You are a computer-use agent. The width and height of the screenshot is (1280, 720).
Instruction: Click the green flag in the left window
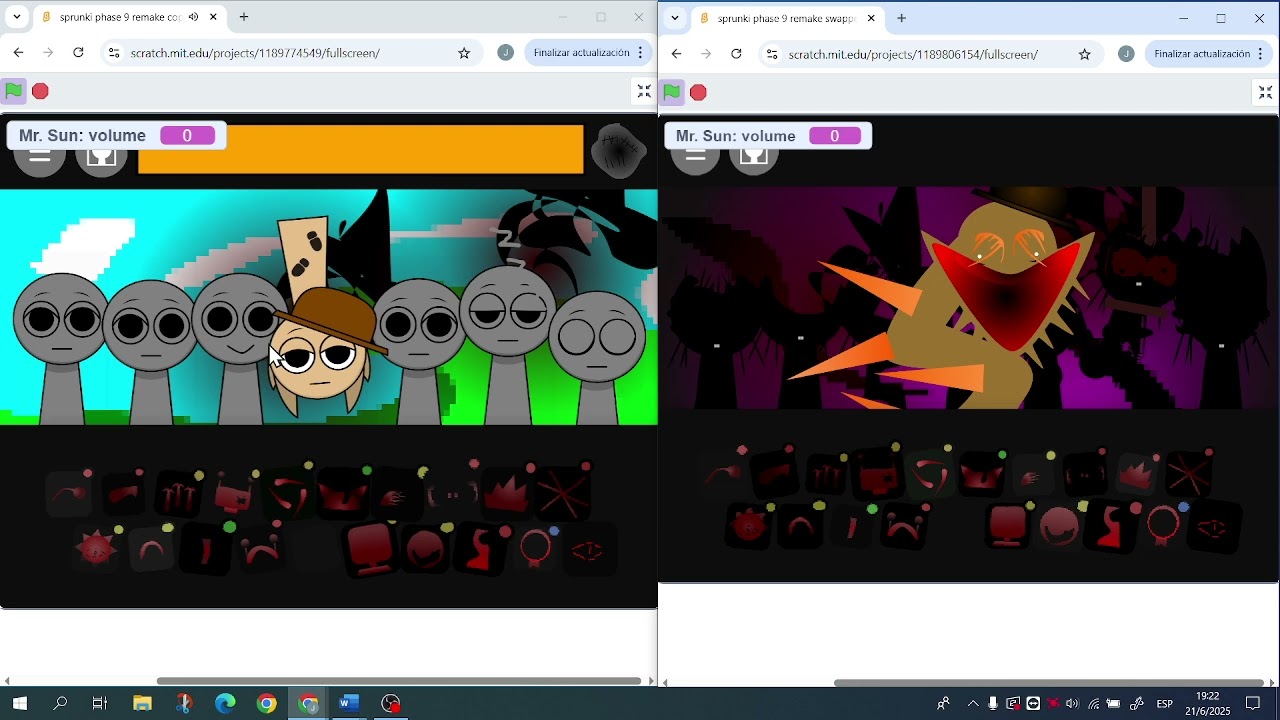click(13, 92)
